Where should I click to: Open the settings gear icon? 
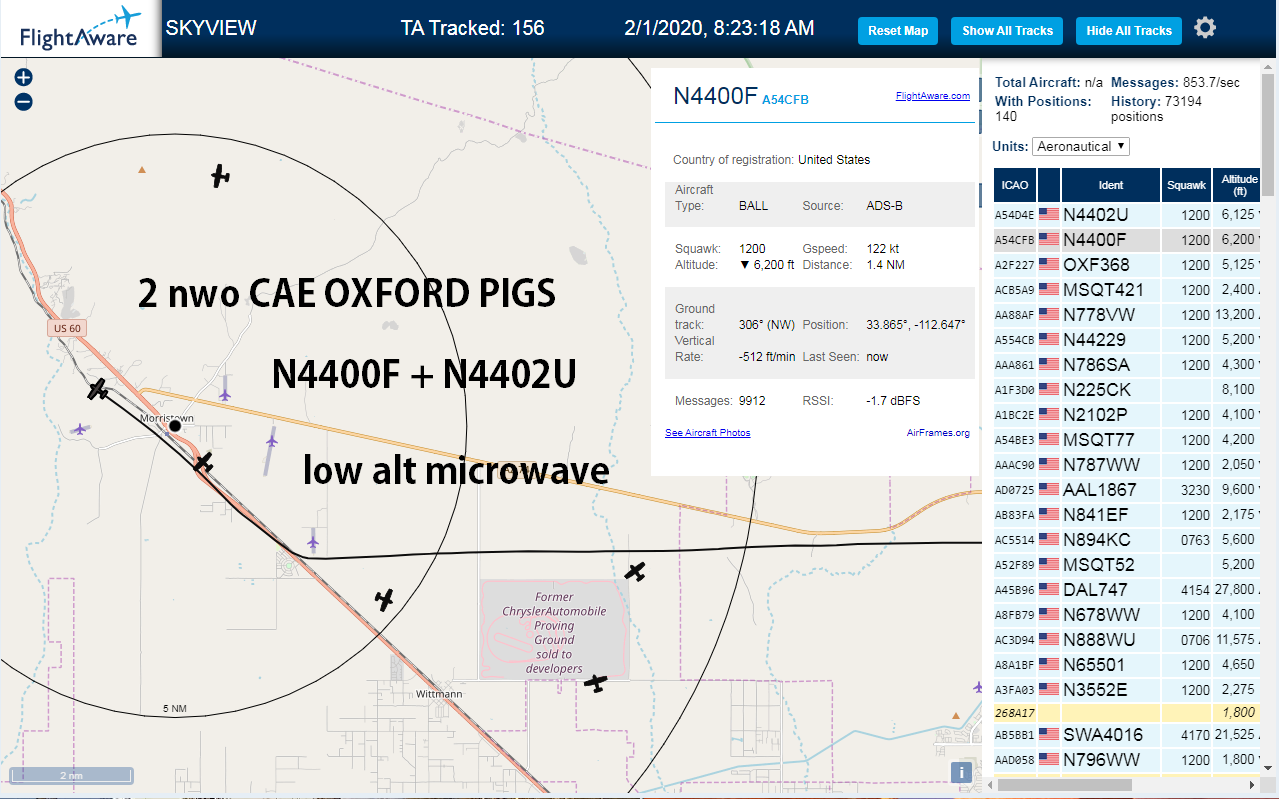(x=1205, y=28)
